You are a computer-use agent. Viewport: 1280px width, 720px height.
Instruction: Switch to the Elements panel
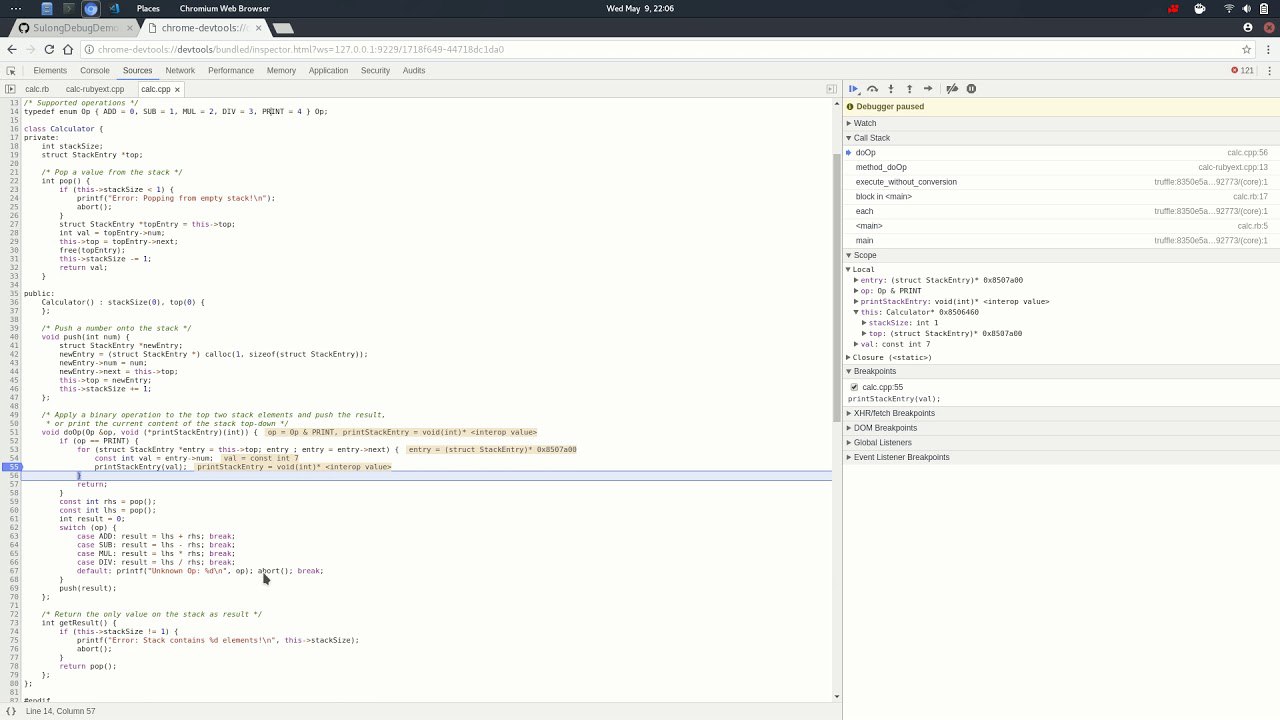tap(50, 71)
